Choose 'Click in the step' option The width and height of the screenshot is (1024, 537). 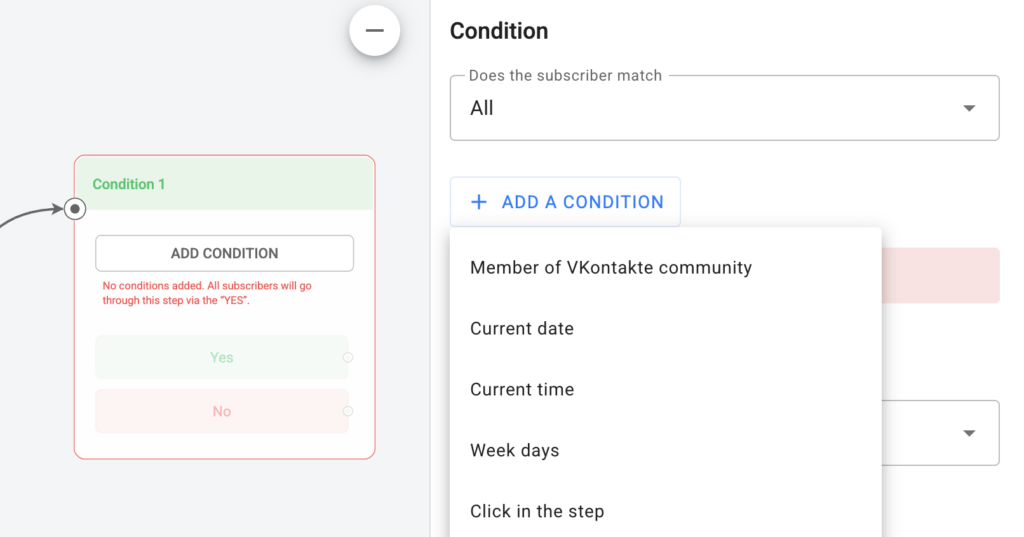point(537,511)
